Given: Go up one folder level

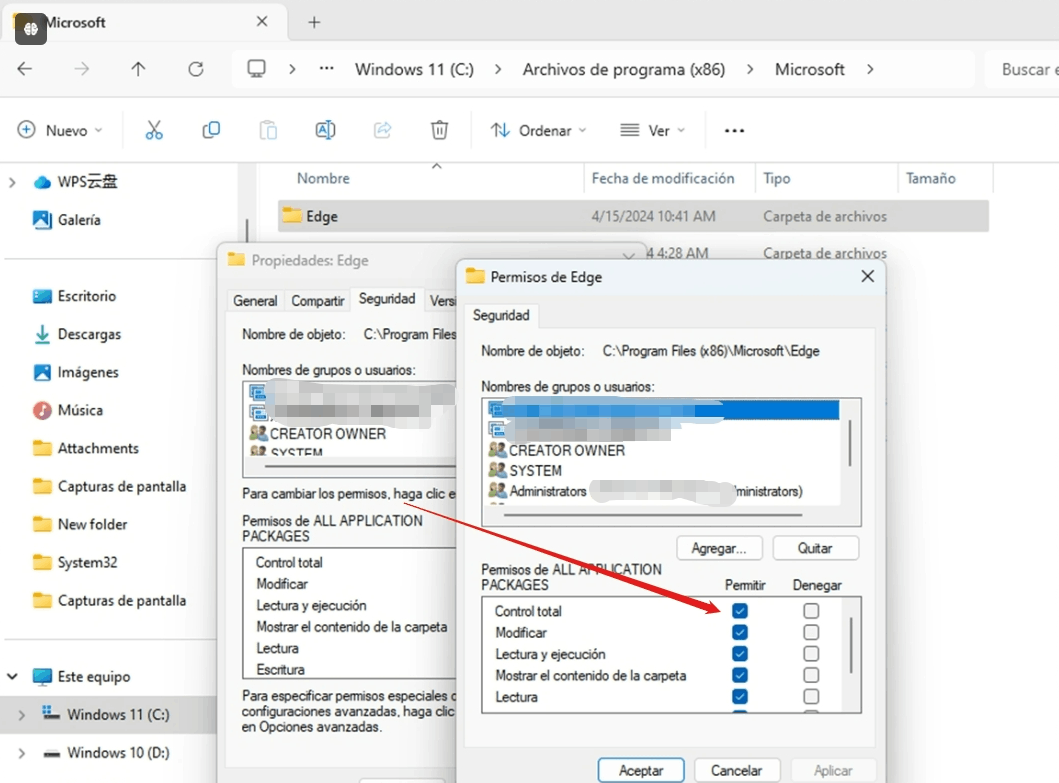Looking at the screenshot, I should pos(138,69).
